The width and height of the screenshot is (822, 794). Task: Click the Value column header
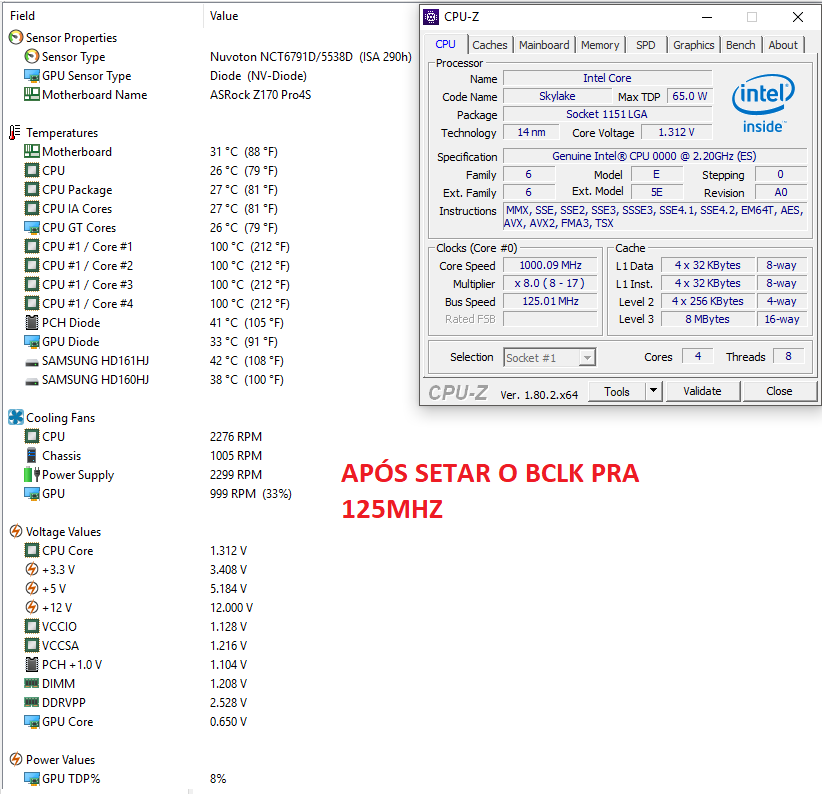tap(309, 16)
